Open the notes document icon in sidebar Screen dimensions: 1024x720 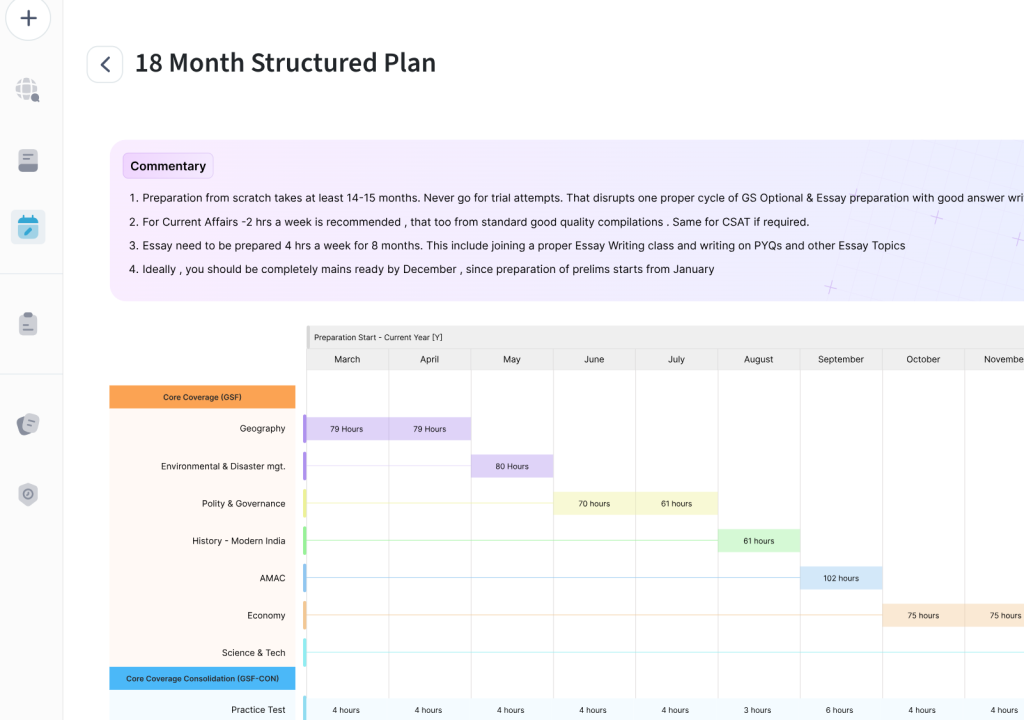28,160
